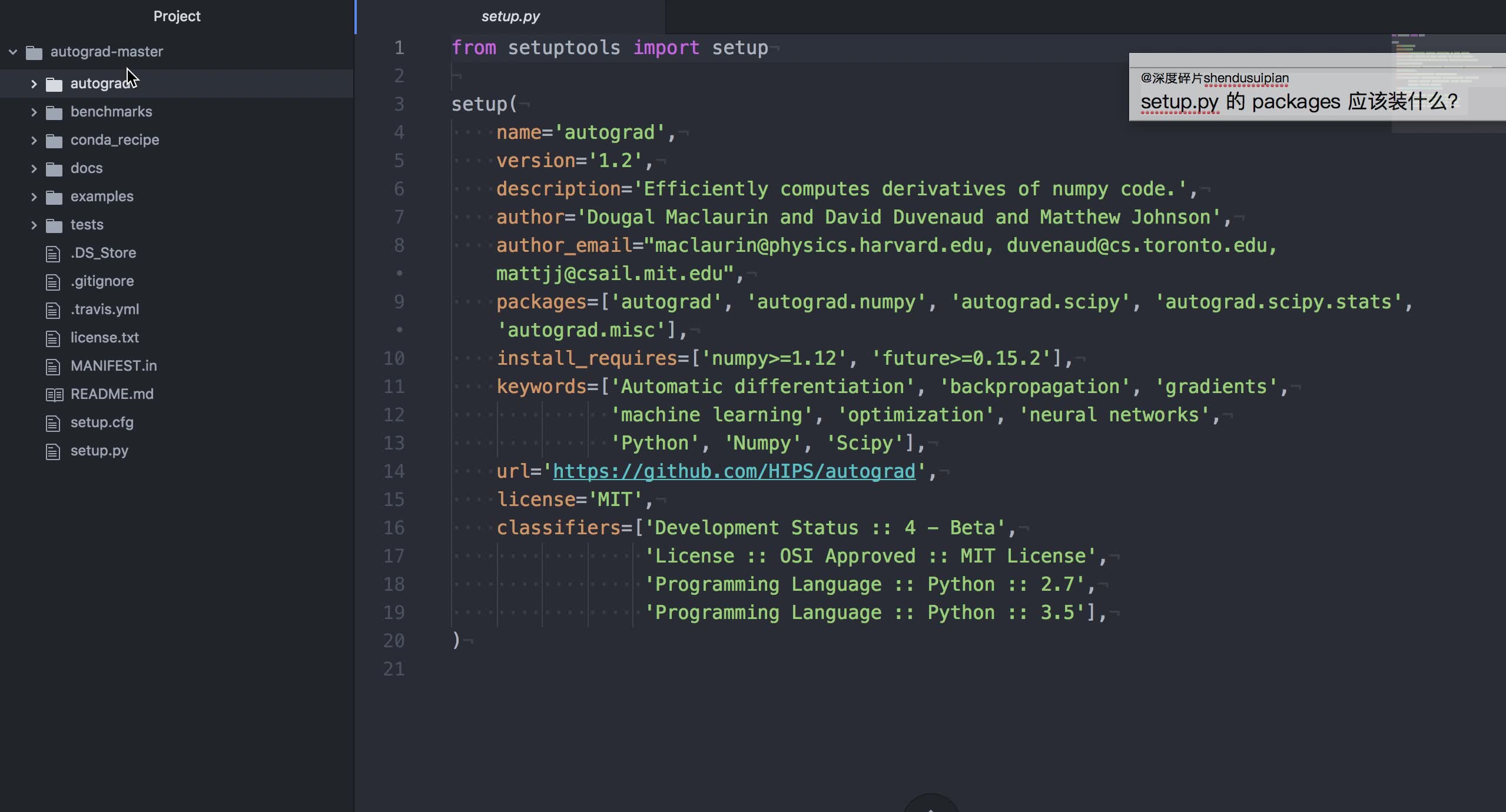Expand the tests folder
Screen dimensions: 1506x812
coord(34,224)
